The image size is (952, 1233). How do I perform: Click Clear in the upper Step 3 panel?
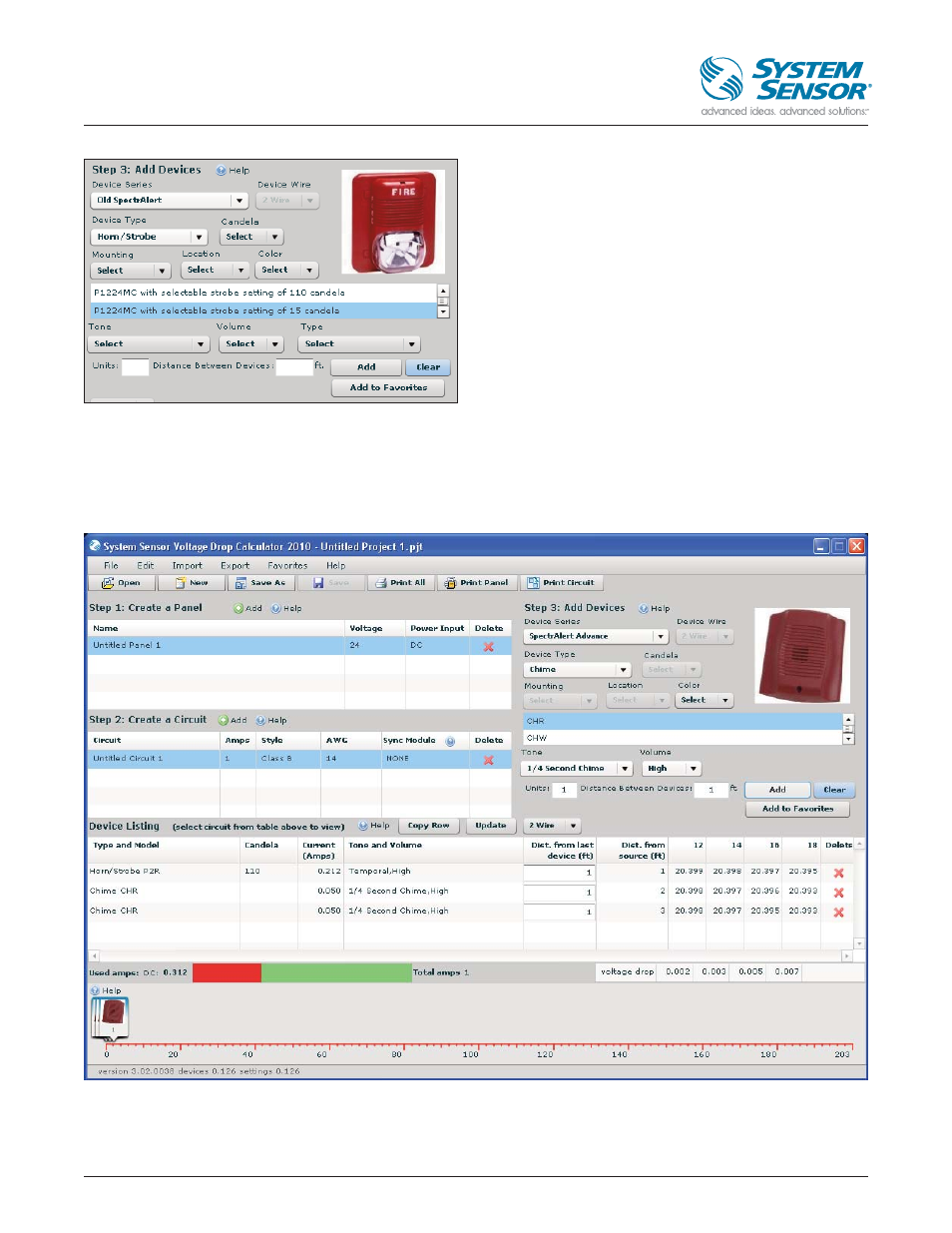pyautogui.click(x=428, y=367)
